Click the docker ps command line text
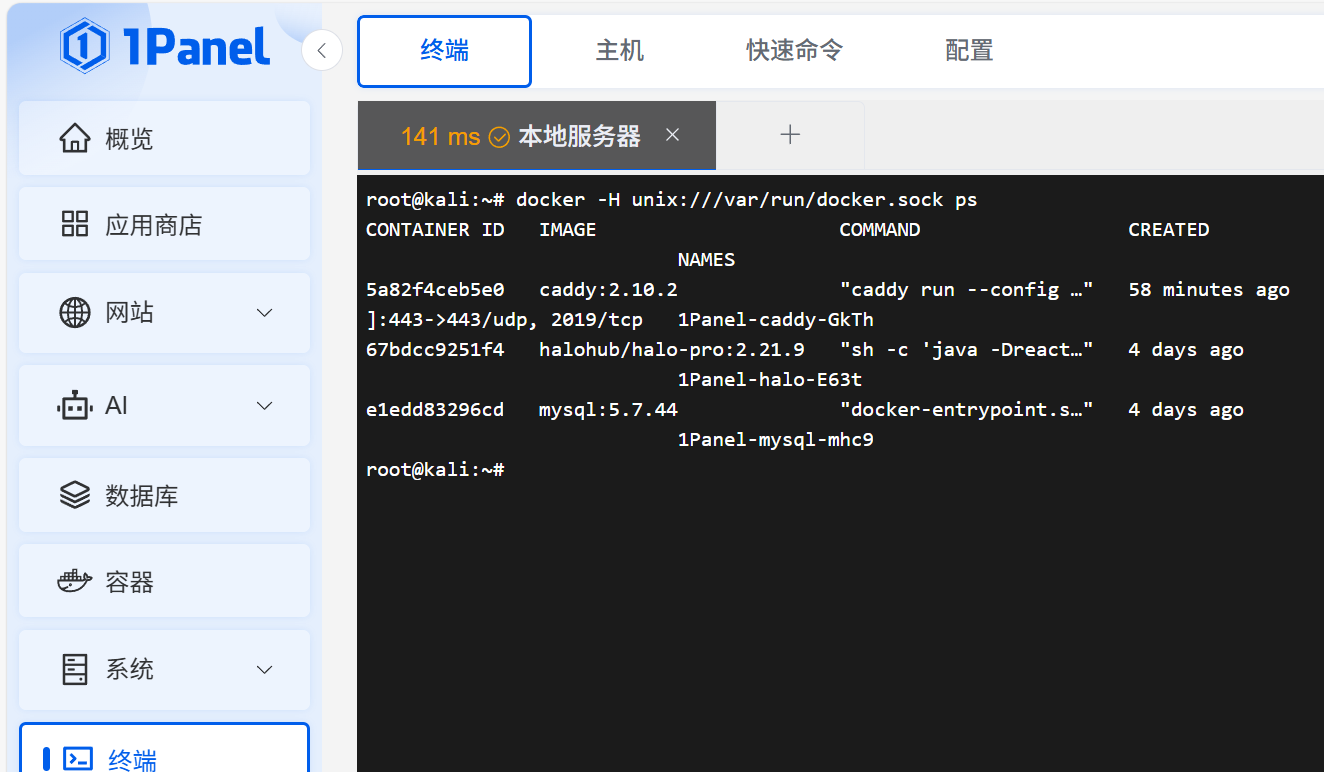 (x=747, y=200)
